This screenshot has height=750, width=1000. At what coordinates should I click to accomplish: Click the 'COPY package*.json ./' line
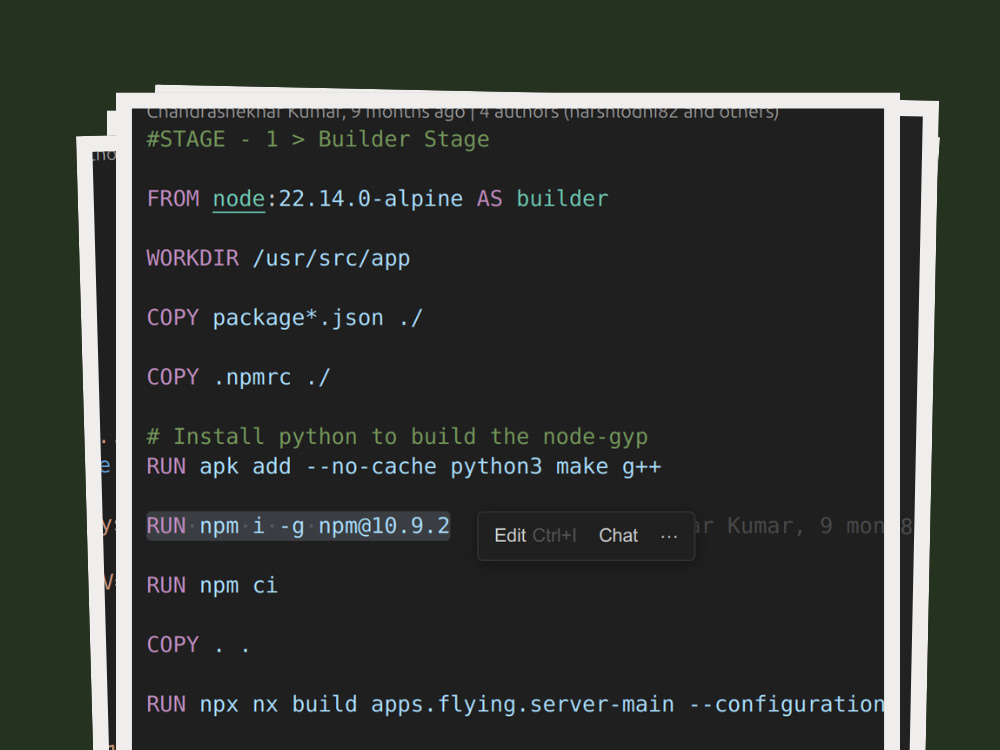[x=284, y=318]
